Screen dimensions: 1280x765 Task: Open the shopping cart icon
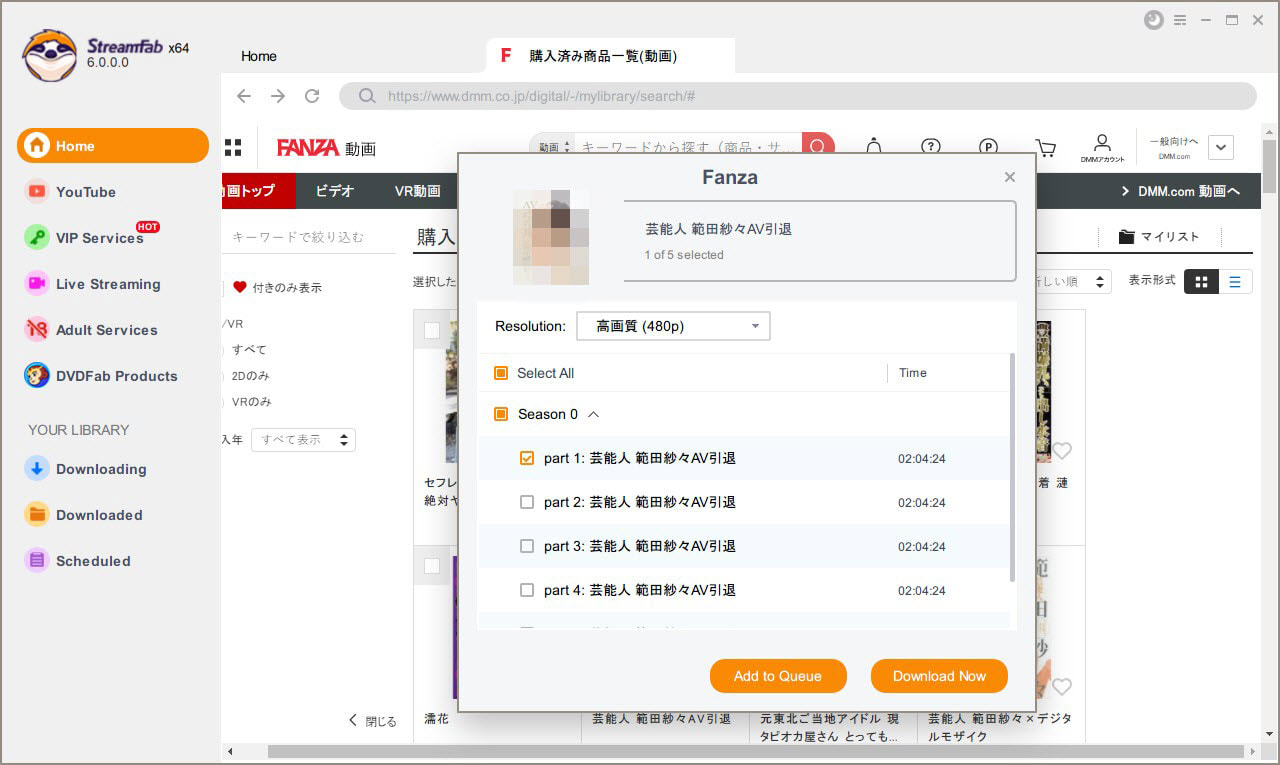click(1046, 148)
